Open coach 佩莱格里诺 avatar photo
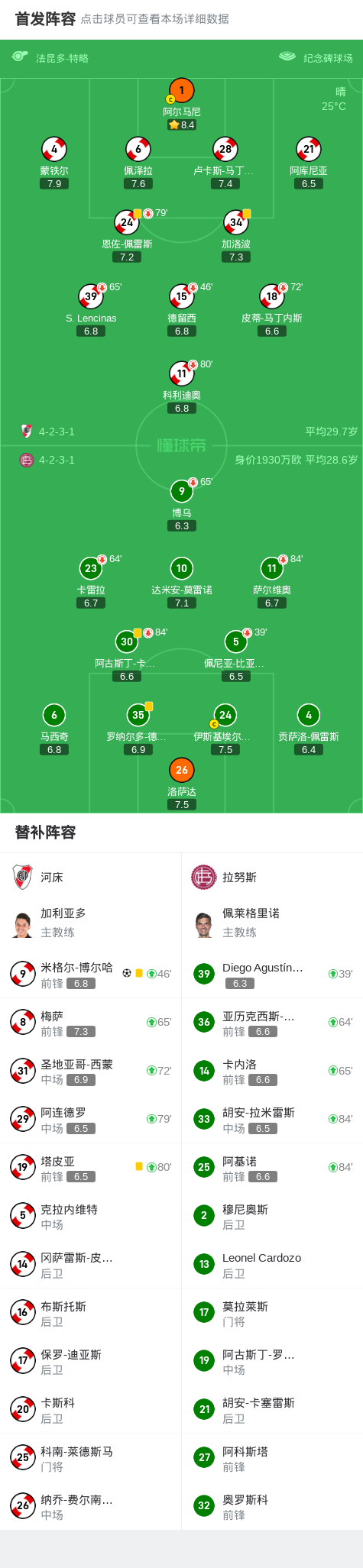This screenshot has width=363, height=1568. pyautogui.click(x=203, y=925)
